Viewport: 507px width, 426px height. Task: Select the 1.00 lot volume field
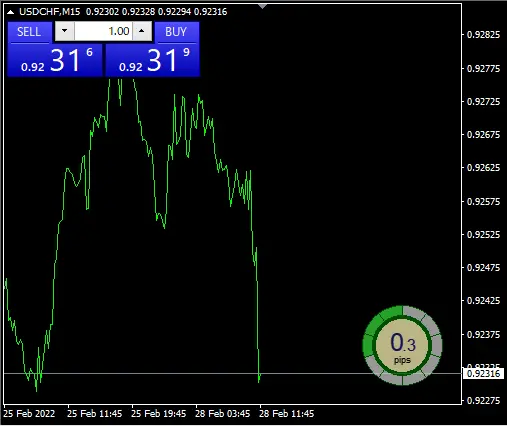[103, 31]
